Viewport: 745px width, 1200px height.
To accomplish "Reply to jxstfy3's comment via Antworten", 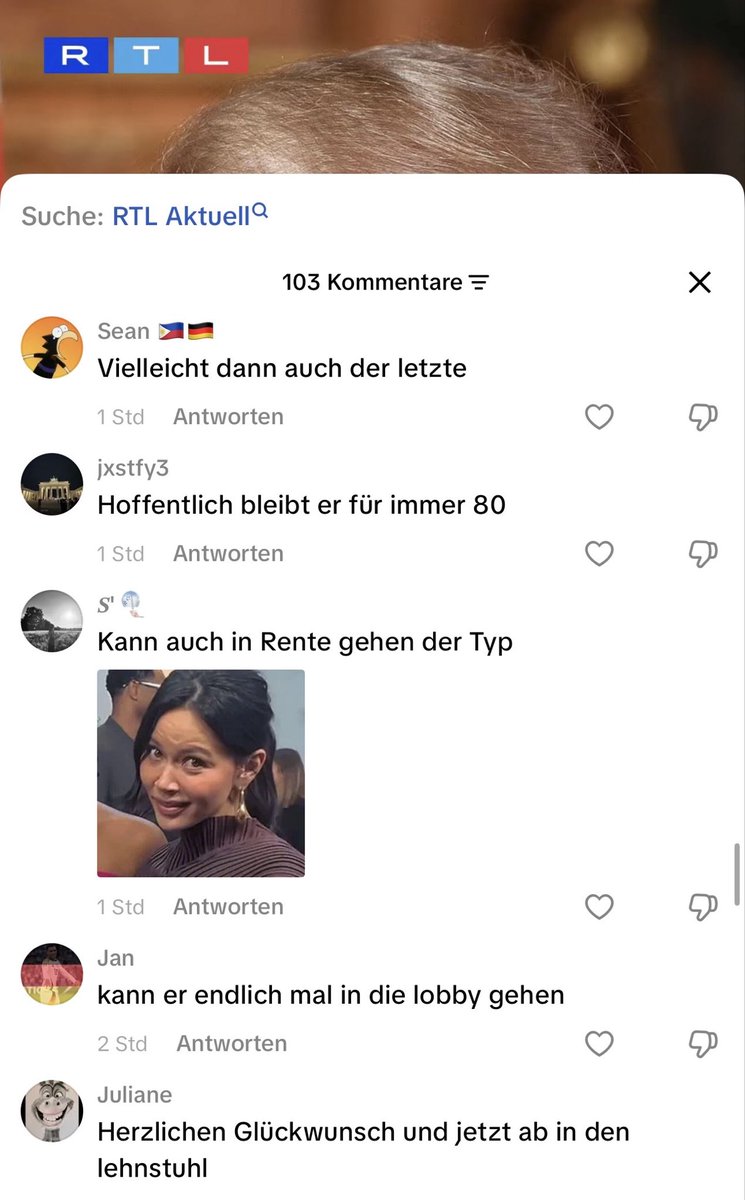I will pyautogui.click(x=228, y=554).
